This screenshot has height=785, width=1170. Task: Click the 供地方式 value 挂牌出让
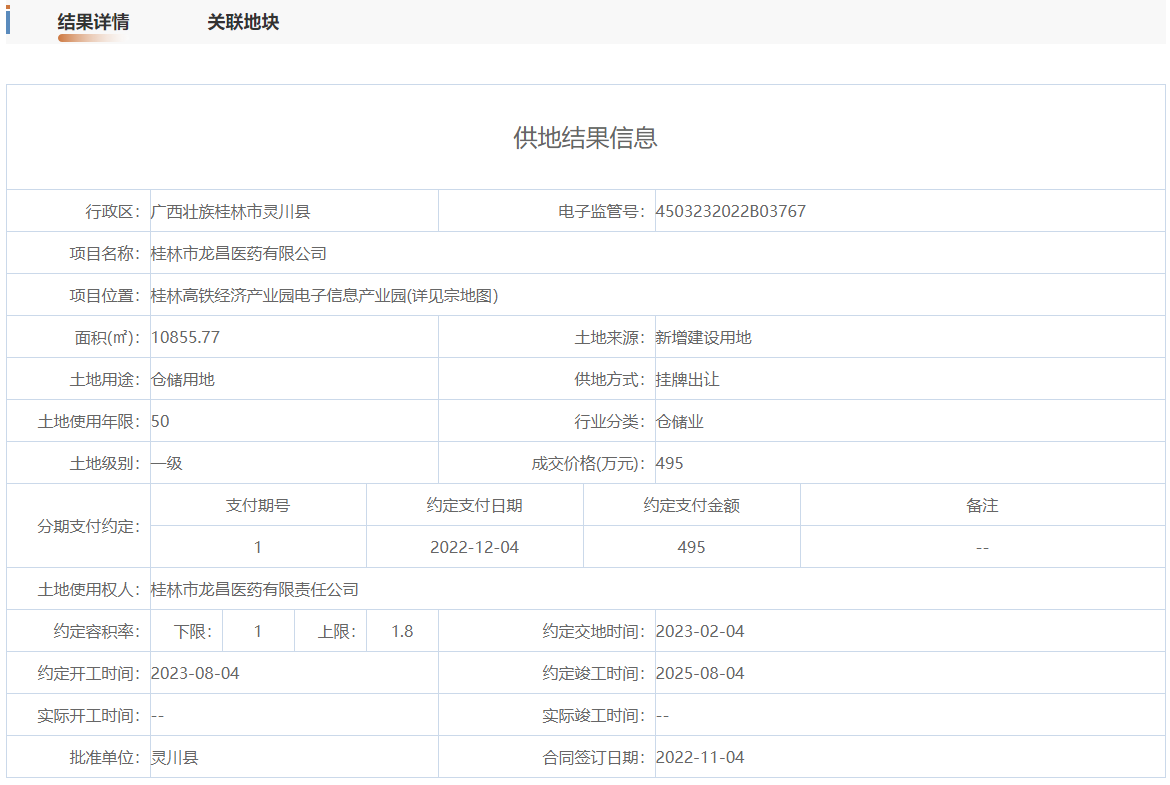(x=687, y=380)
